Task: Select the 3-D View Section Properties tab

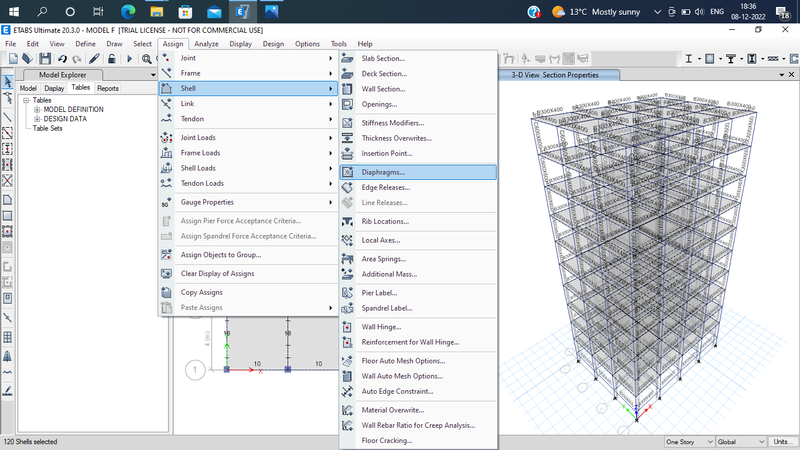Action: 555,75
